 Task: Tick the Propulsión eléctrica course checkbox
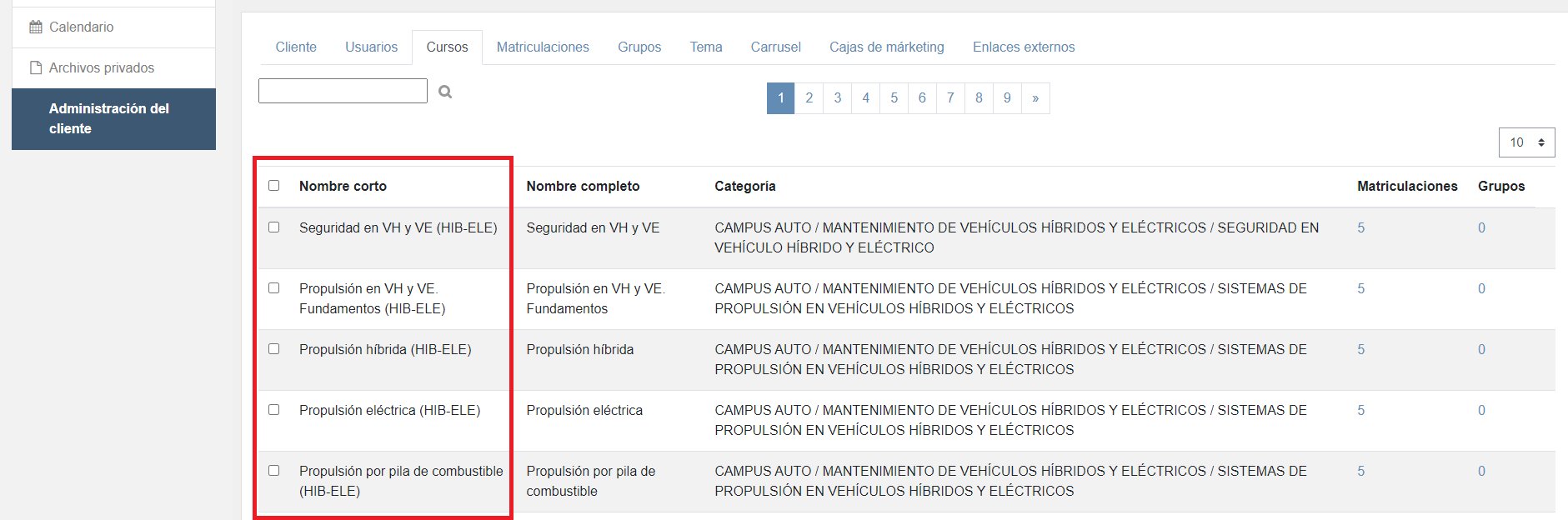pos(274,410)
